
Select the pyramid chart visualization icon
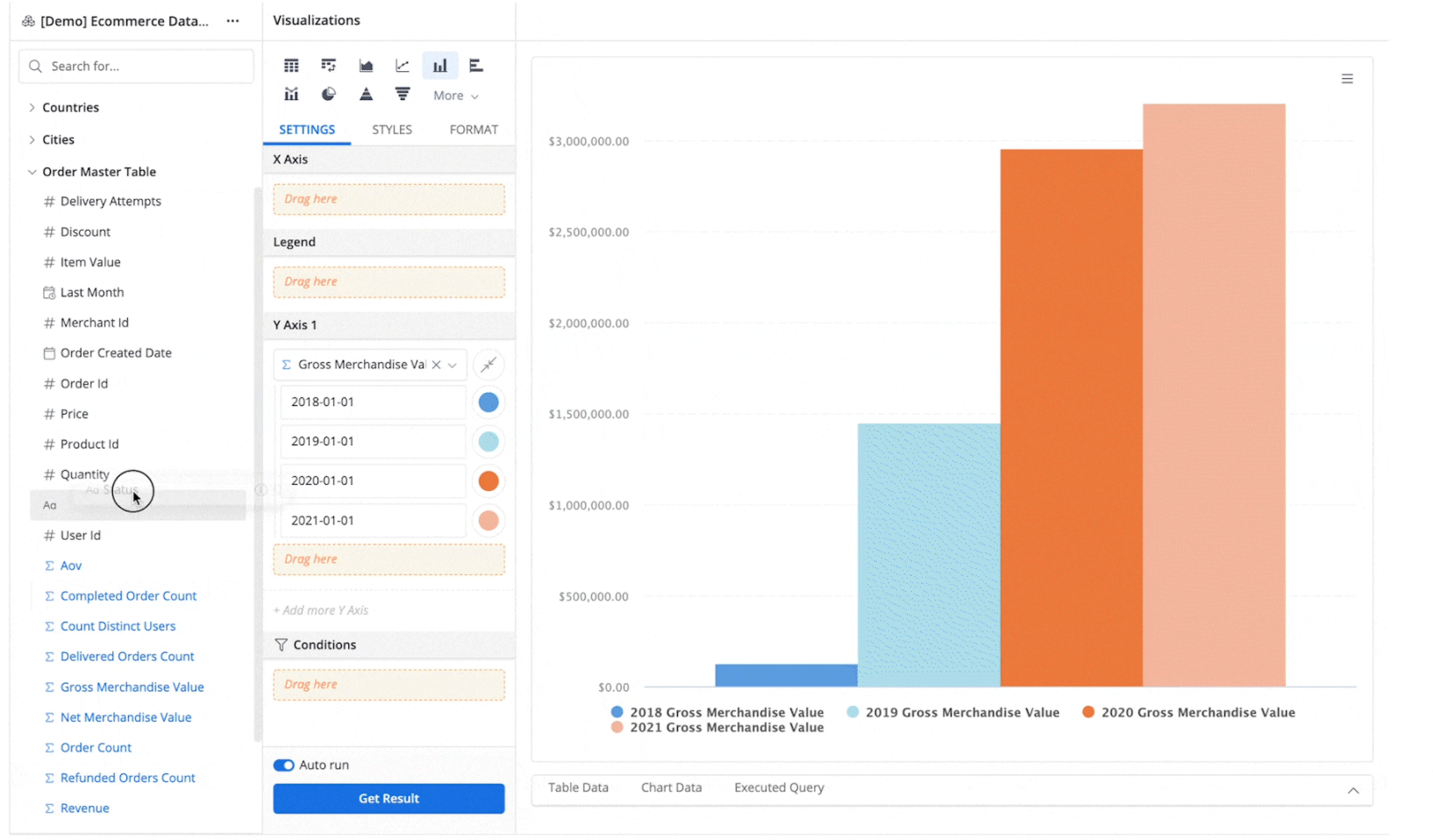coord(366,95)
